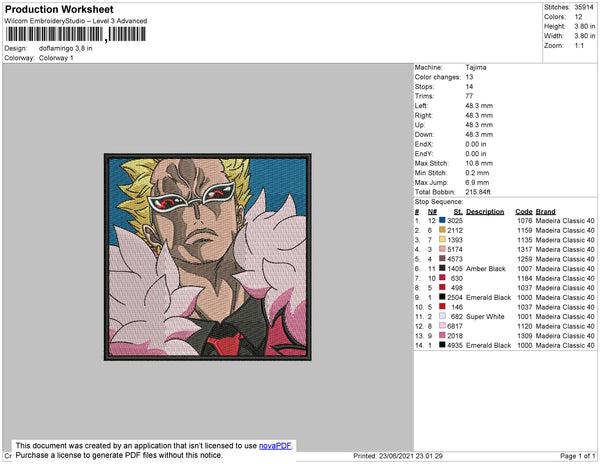Click stitch count 6817 in row 12
Viewport: 600px width, 464px height.
pyautogui.click(x=455, y=326)
